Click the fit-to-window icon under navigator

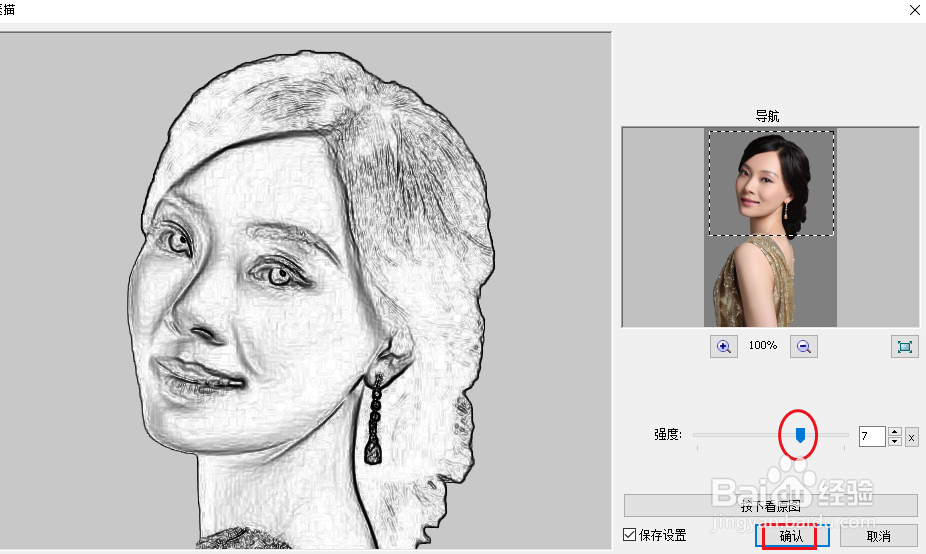[904, 347]
